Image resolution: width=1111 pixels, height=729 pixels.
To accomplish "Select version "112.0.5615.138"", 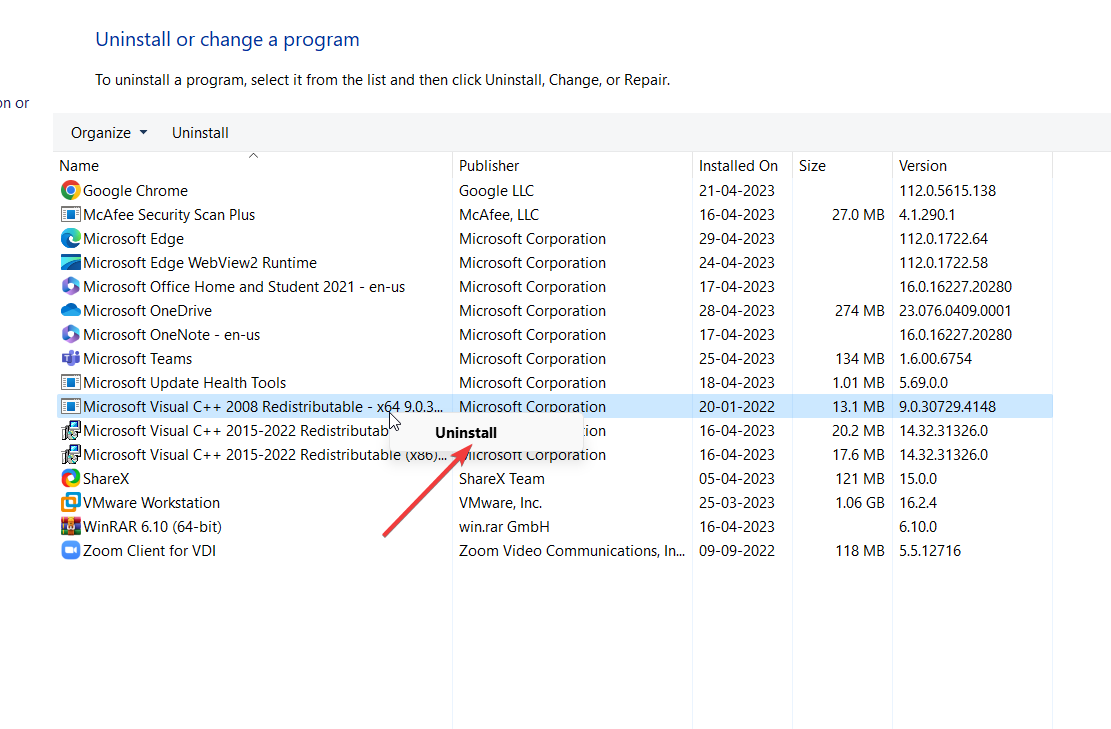I will pyautogui.click(x=947, y=191).
